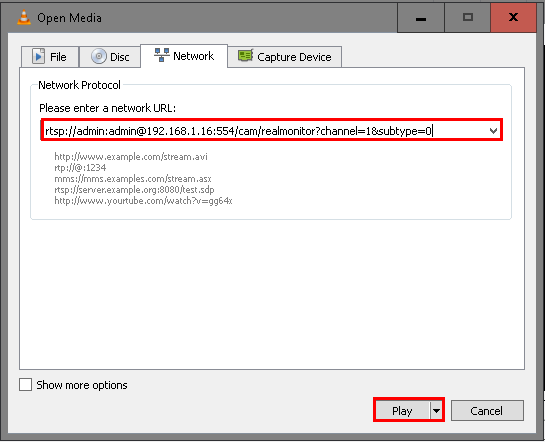Click the Capture Device card icon
545x442 pixels.
click(245, 56)
